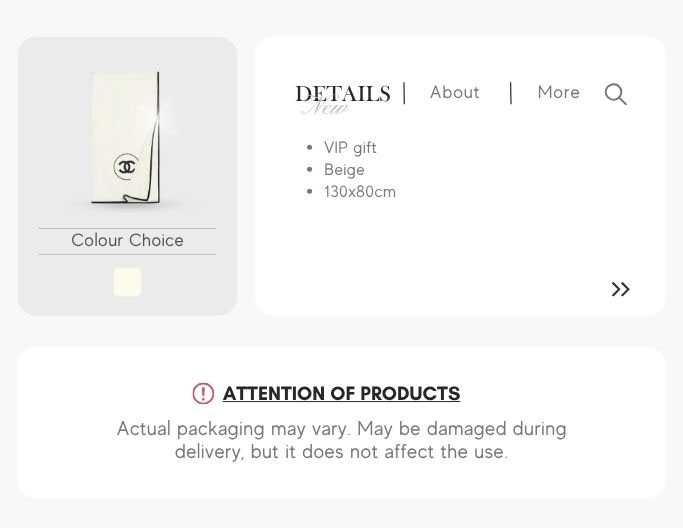Select the DETAILS heading tab

[x=343, y=93]
